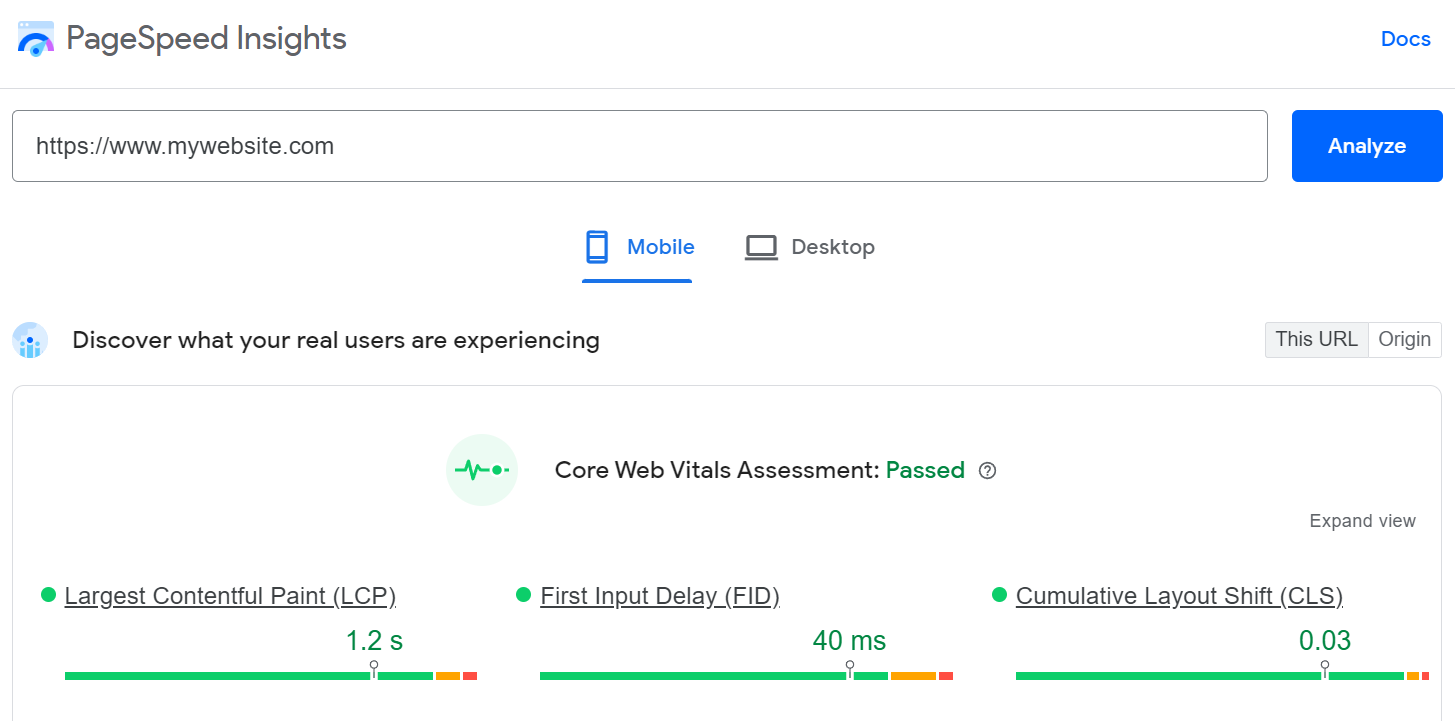Open the First Input Delay details
The width and height of the screenshot is (1455, 721).
(659, 595)
